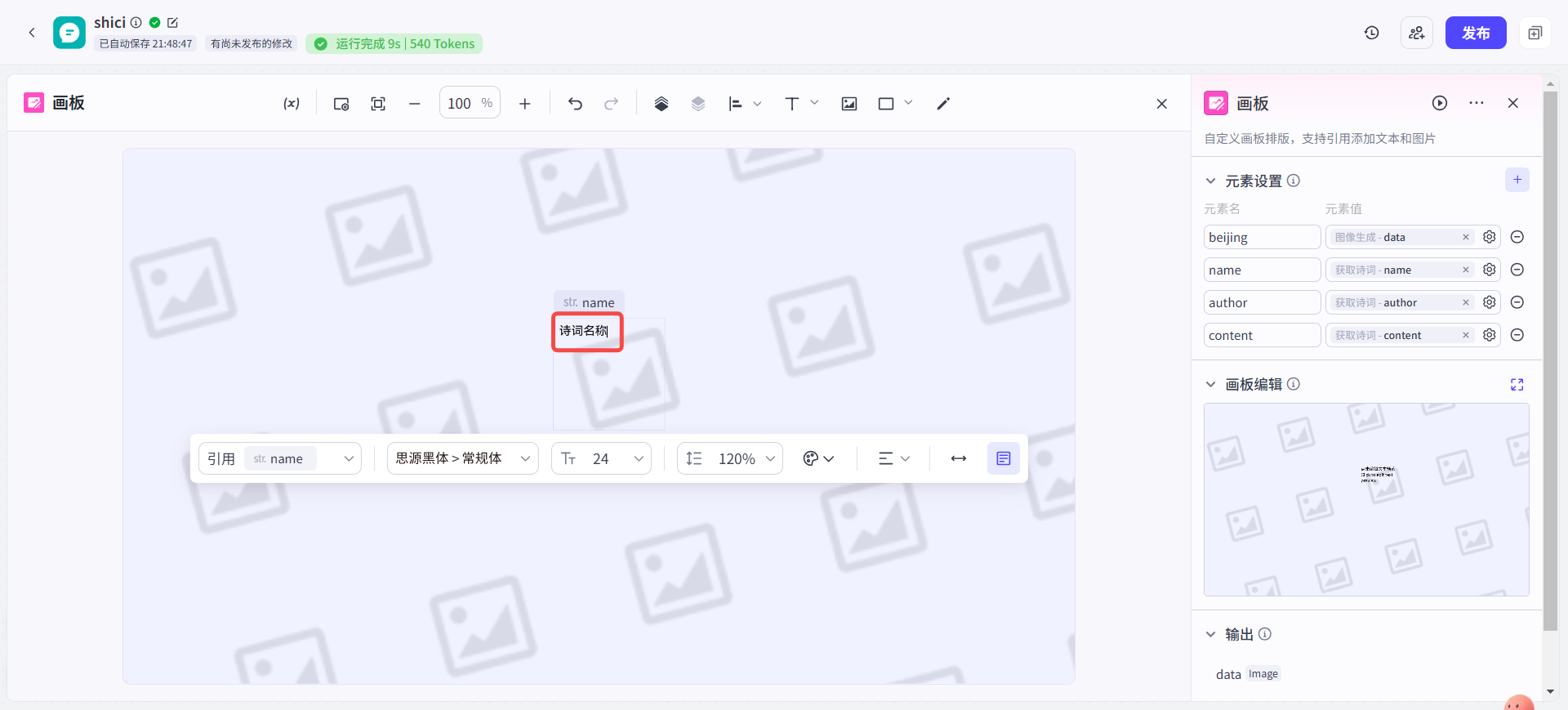Clear the 获取诗词 - content value
The image size is (1568, 710).
pos(1466,335)
